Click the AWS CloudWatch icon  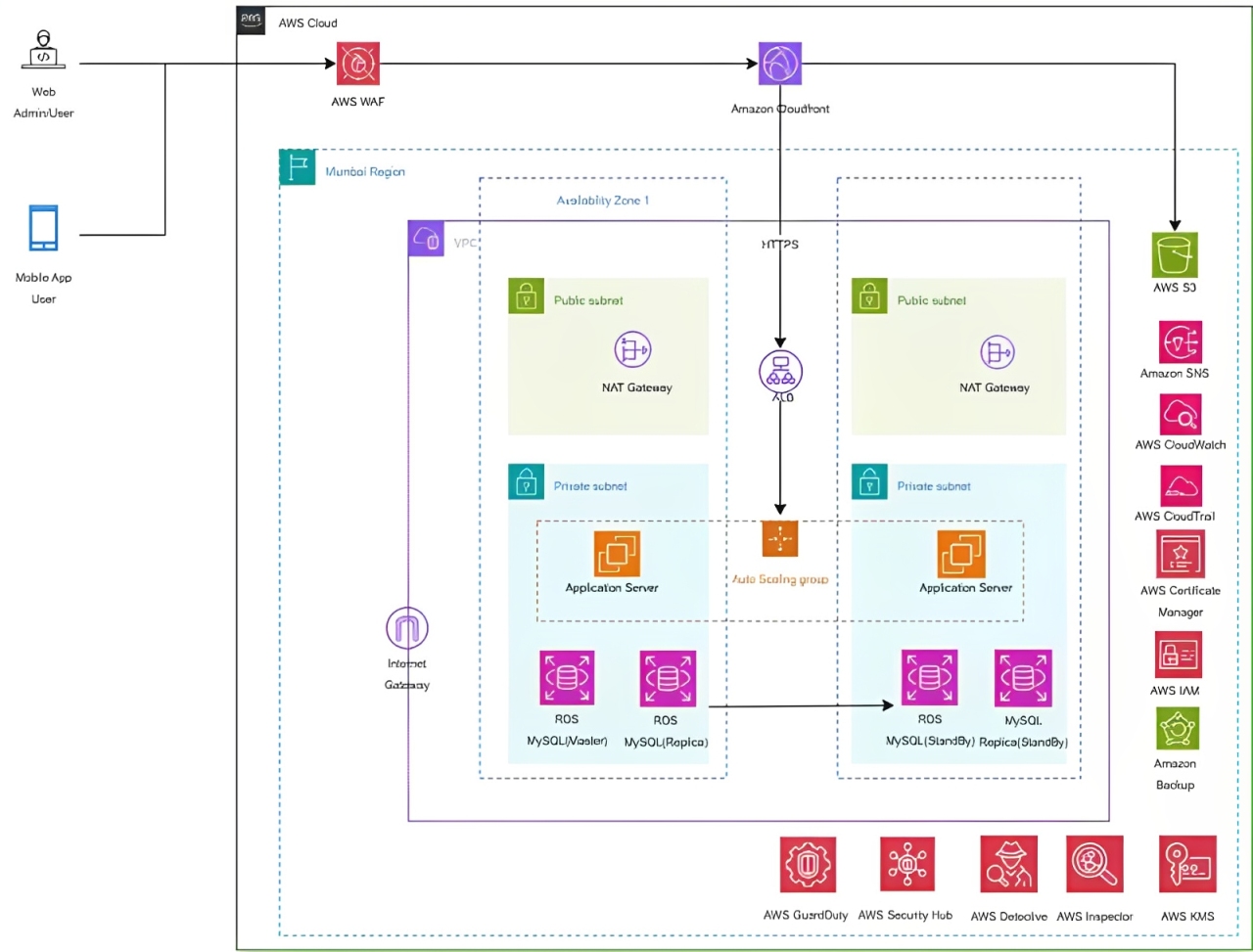pyautogui.click(x=1180, y=415)
